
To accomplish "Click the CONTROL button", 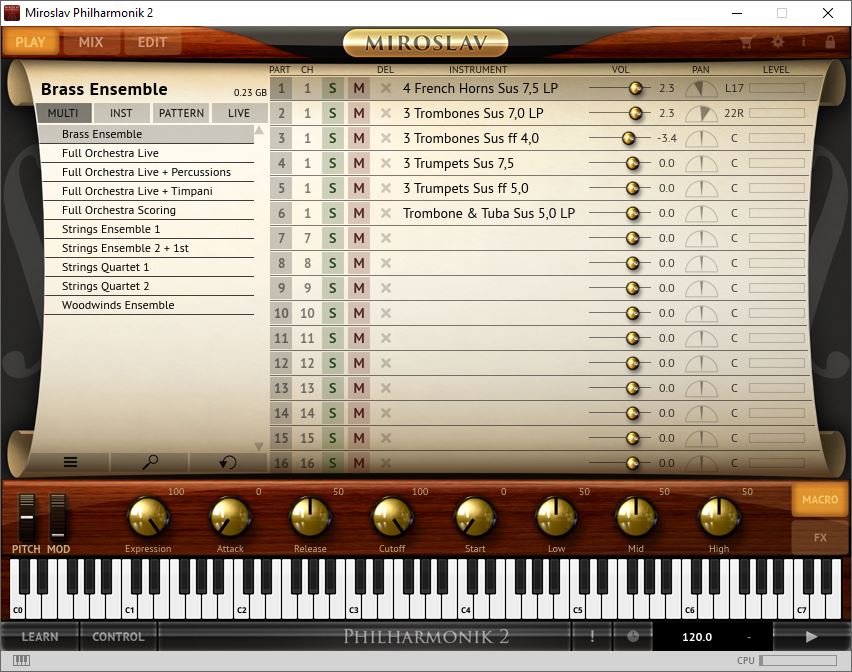I will coord(118,636).
